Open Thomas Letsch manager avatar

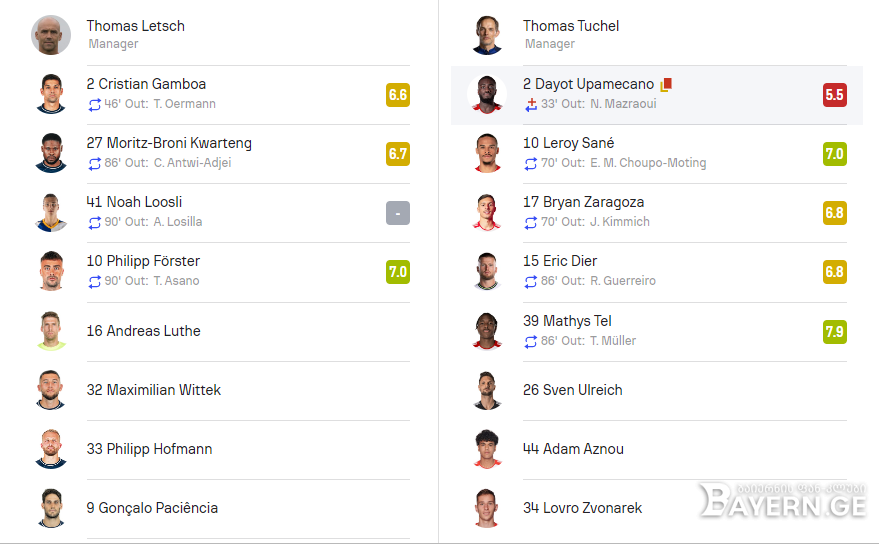(51, 35)
